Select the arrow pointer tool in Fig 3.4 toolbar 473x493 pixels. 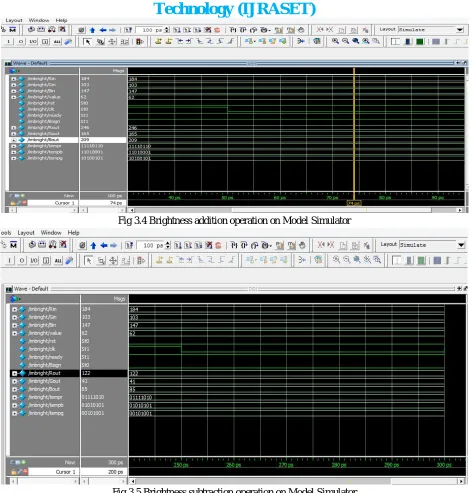[87, 42]
